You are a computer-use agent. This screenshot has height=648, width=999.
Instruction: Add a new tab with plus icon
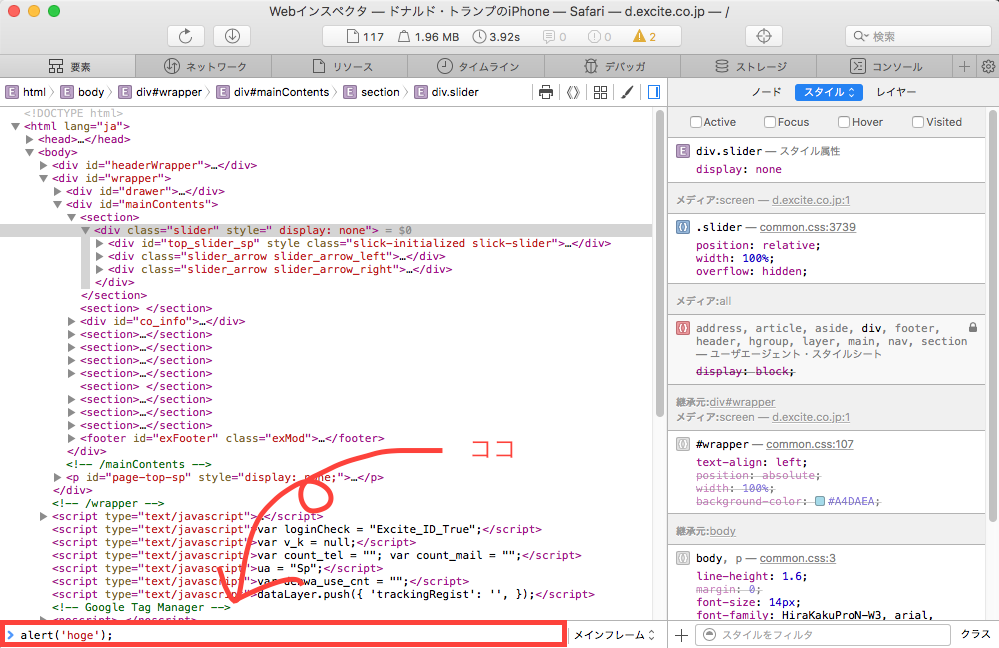point(965,66)
